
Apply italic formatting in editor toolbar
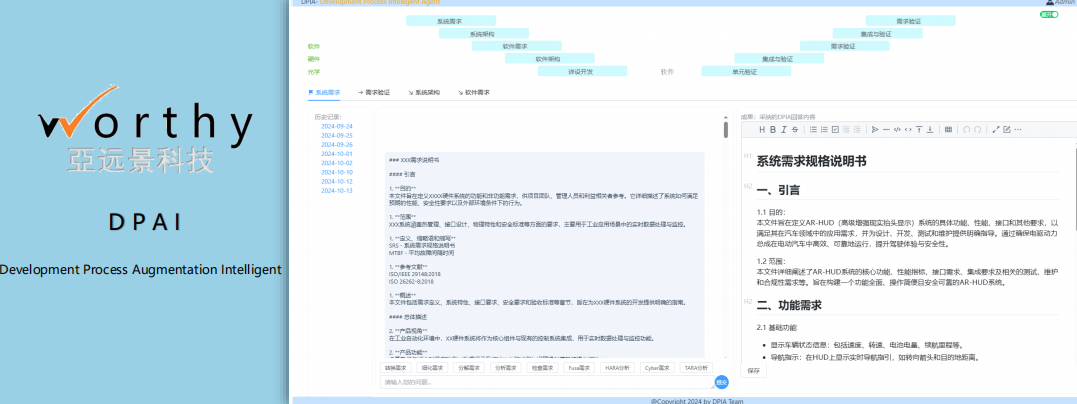(x=784, y=129)
